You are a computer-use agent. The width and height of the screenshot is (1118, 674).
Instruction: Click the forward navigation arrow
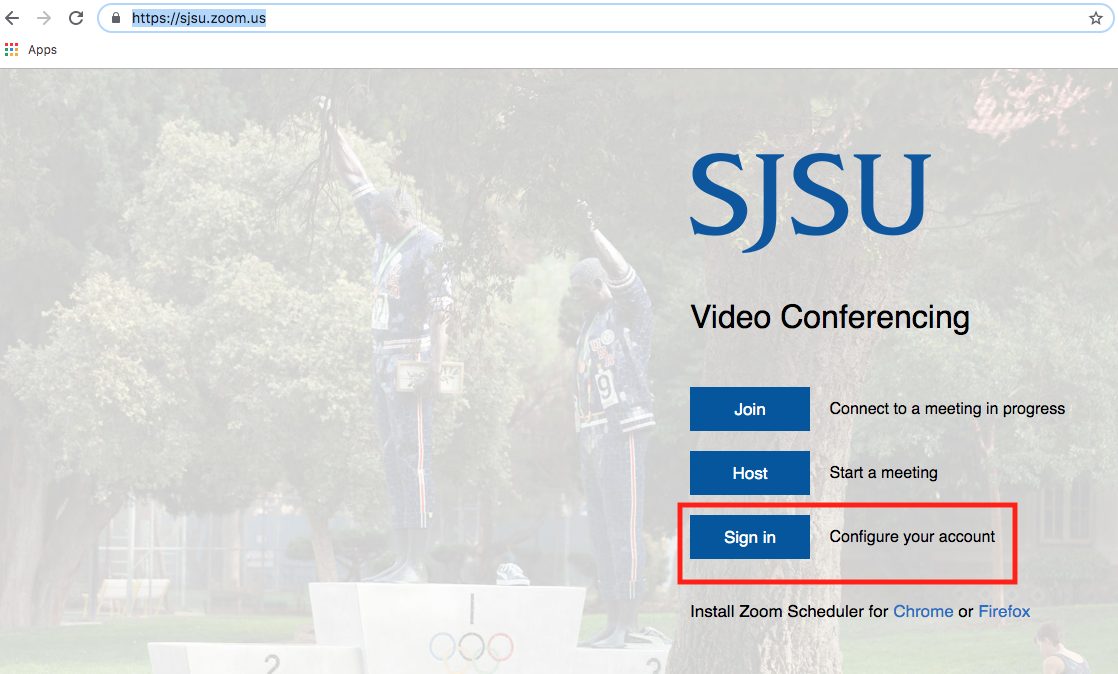pyautogui.click(x=44, y=17)
